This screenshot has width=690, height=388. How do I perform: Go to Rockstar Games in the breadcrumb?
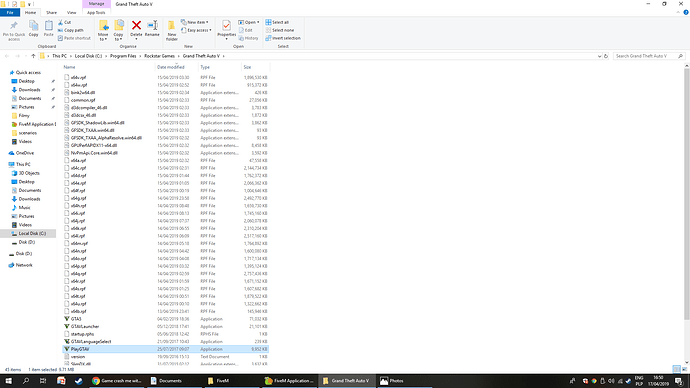[x=159, y=56]
